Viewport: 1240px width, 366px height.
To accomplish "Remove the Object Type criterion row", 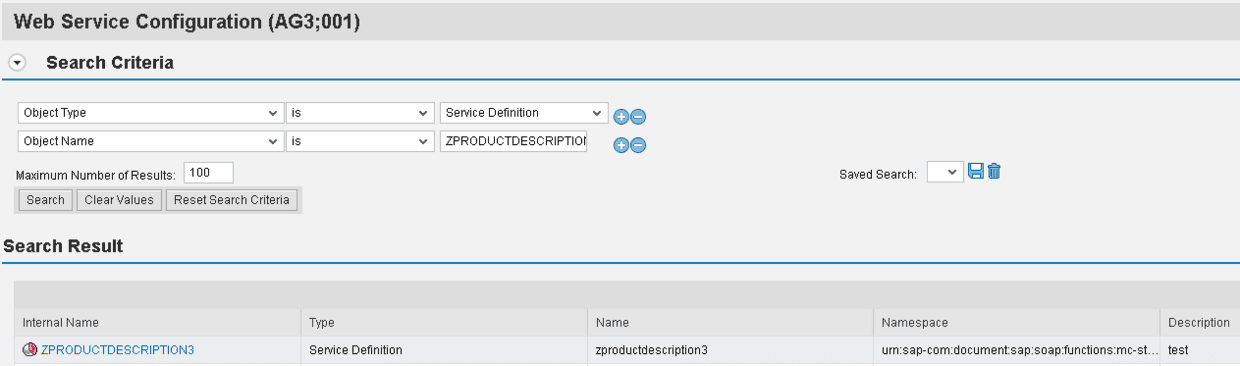I will point(638,116).
